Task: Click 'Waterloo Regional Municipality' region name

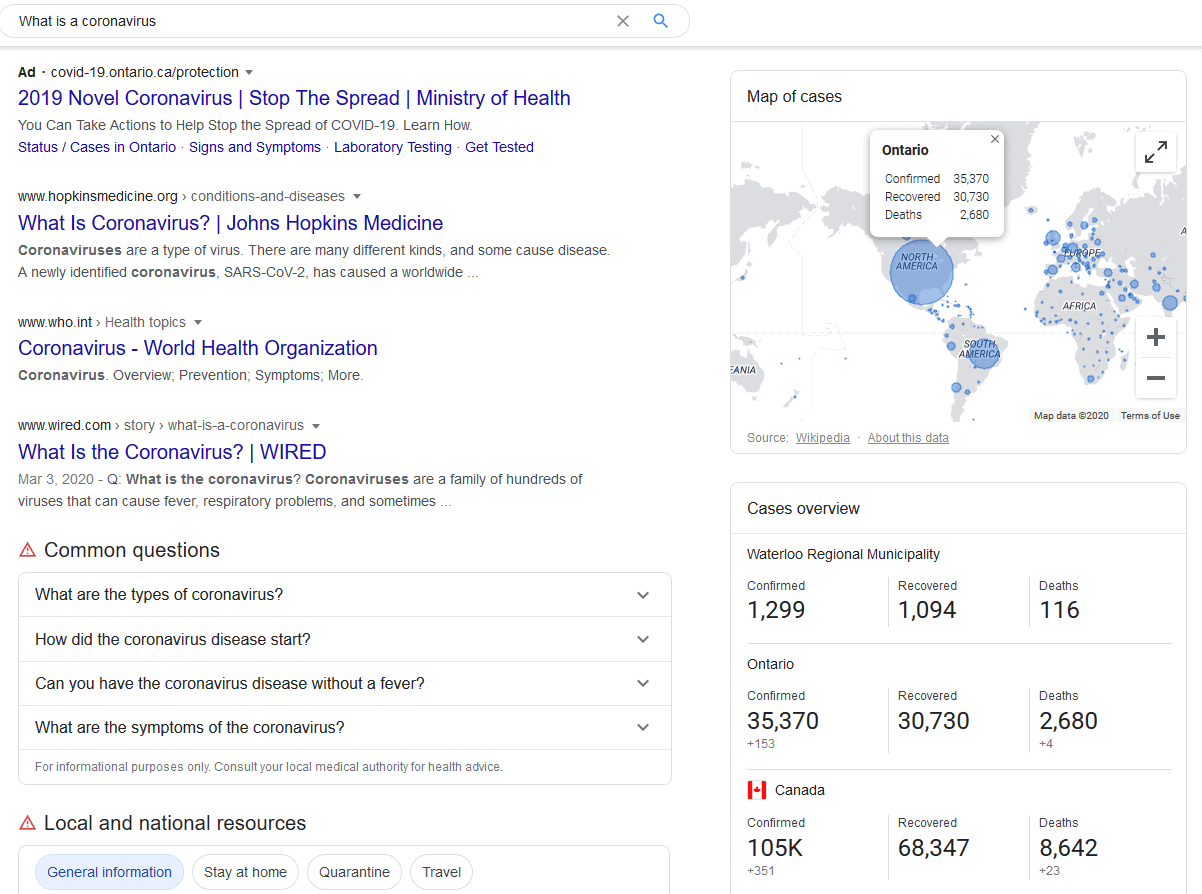Action: pyautogui.click(x=843, y=554)
